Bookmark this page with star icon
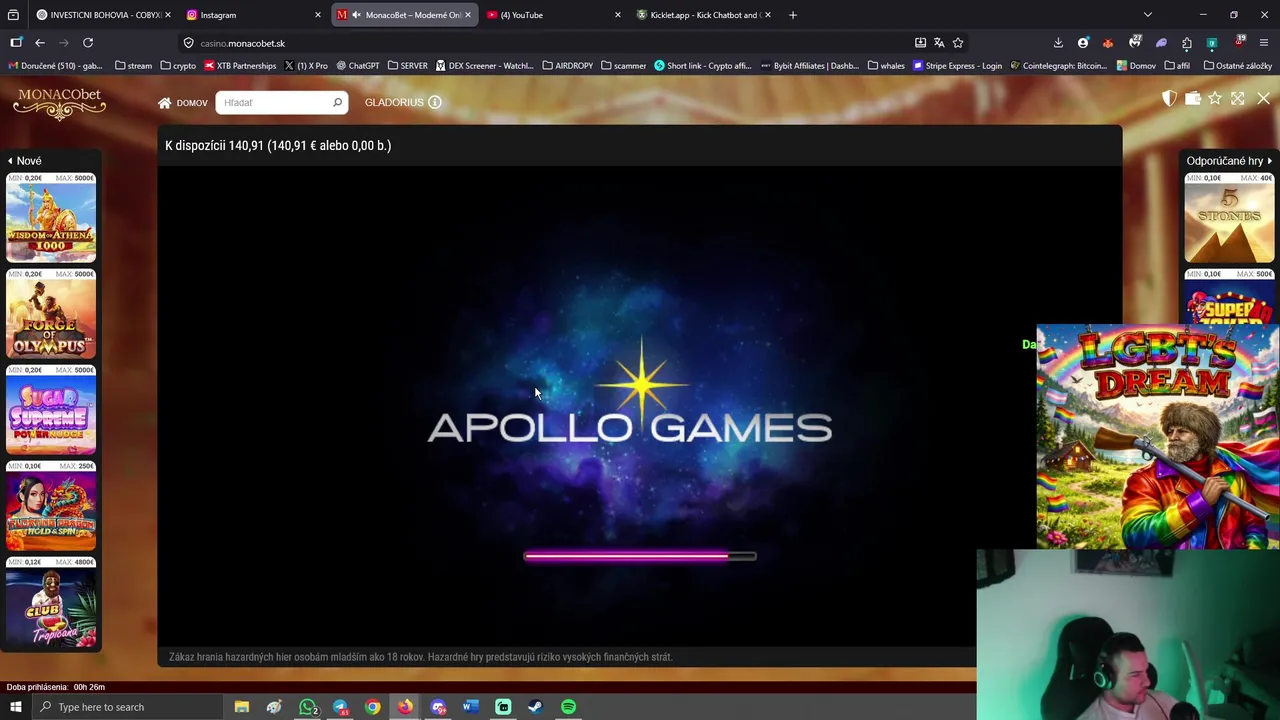The image size is (1280, 720). 958,43
